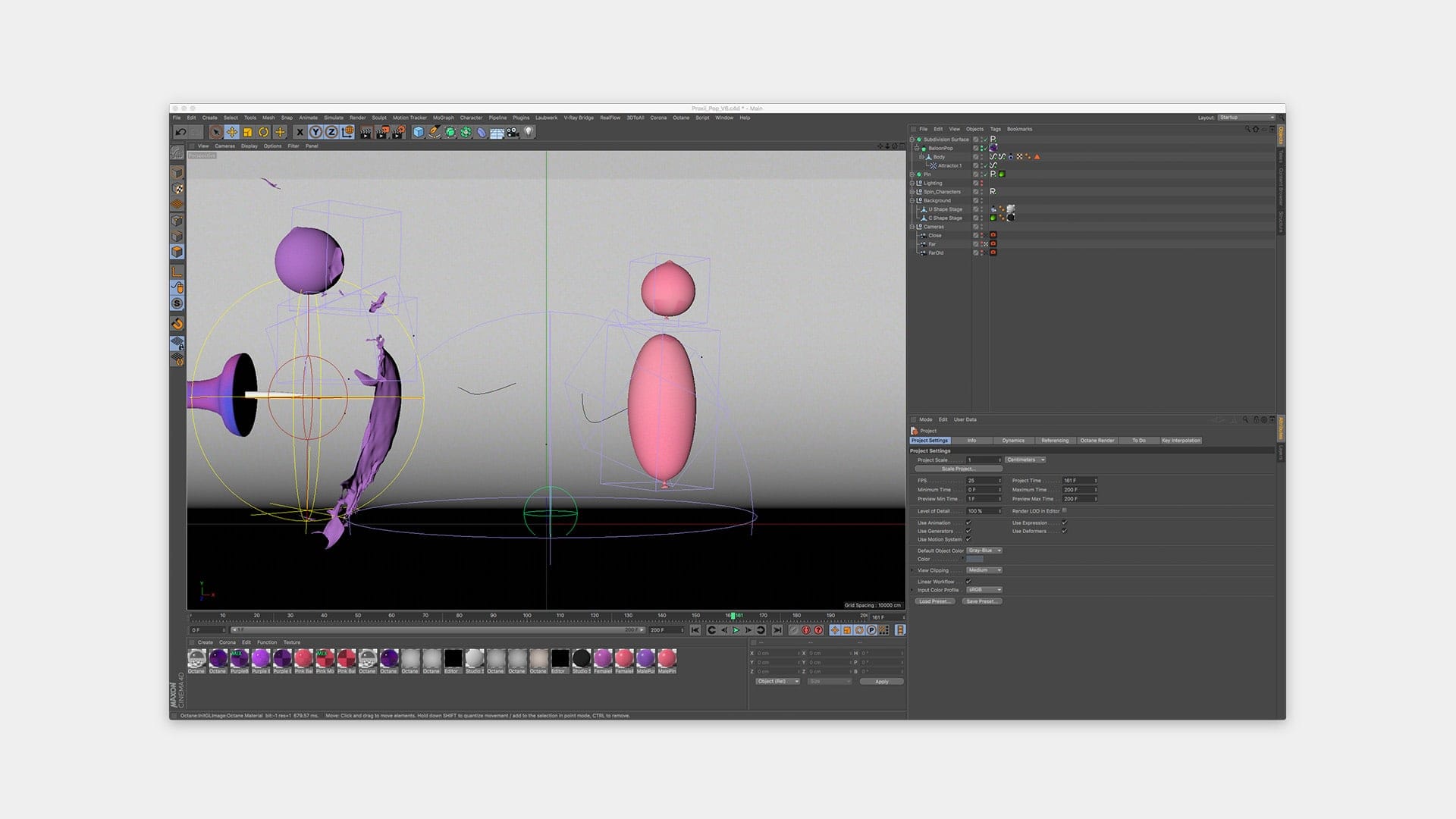Screen dimensions: 1456x819
Task: Click the red Record Active Objects button
Action: coord(806,630)
